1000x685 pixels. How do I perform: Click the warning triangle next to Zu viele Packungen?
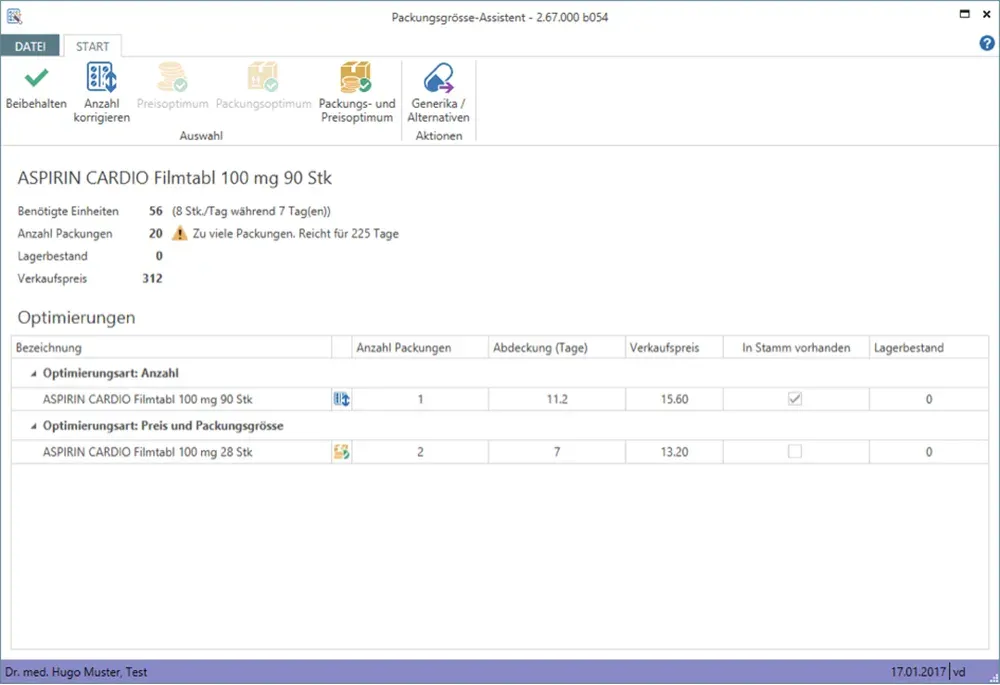click(180, 233)
